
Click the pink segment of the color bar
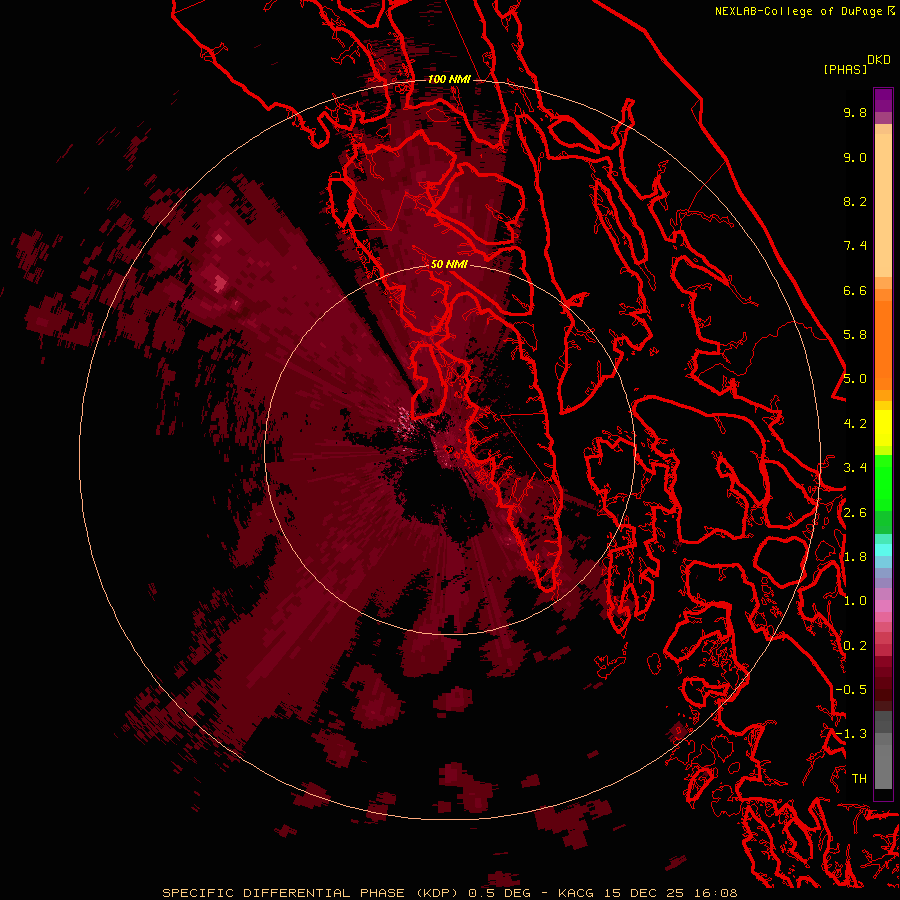883,606
